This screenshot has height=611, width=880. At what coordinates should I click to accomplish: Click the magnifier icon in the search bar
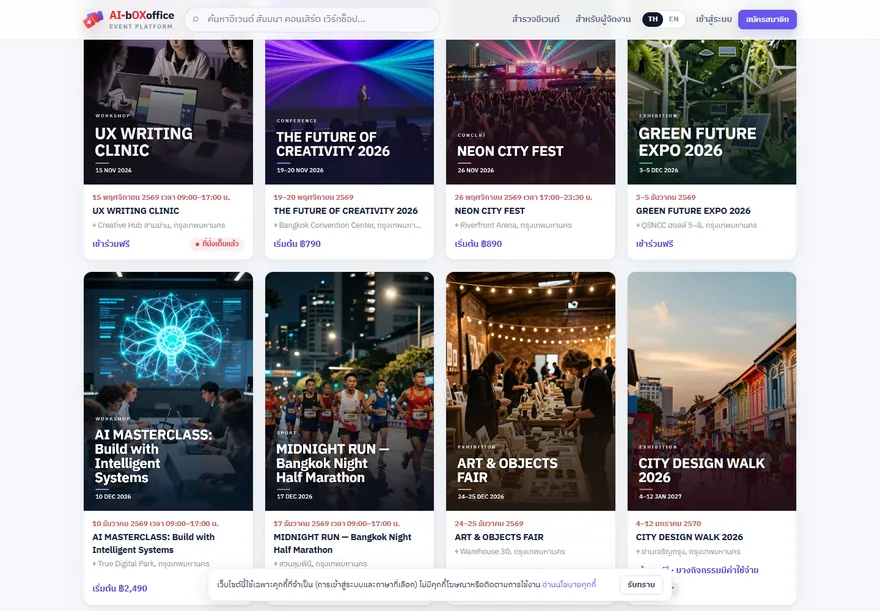point(196,19)
